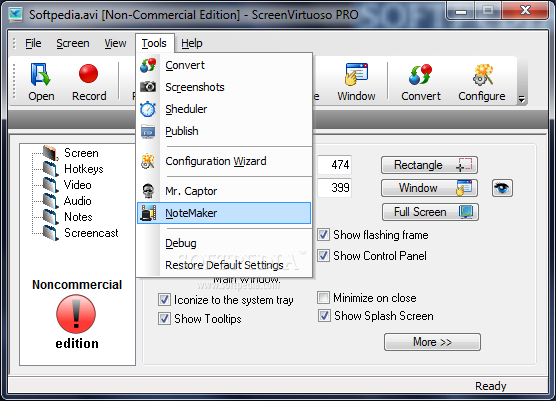Uncheck Show Splash Screen
Screen dimensions: 556x401
point(324,316)
